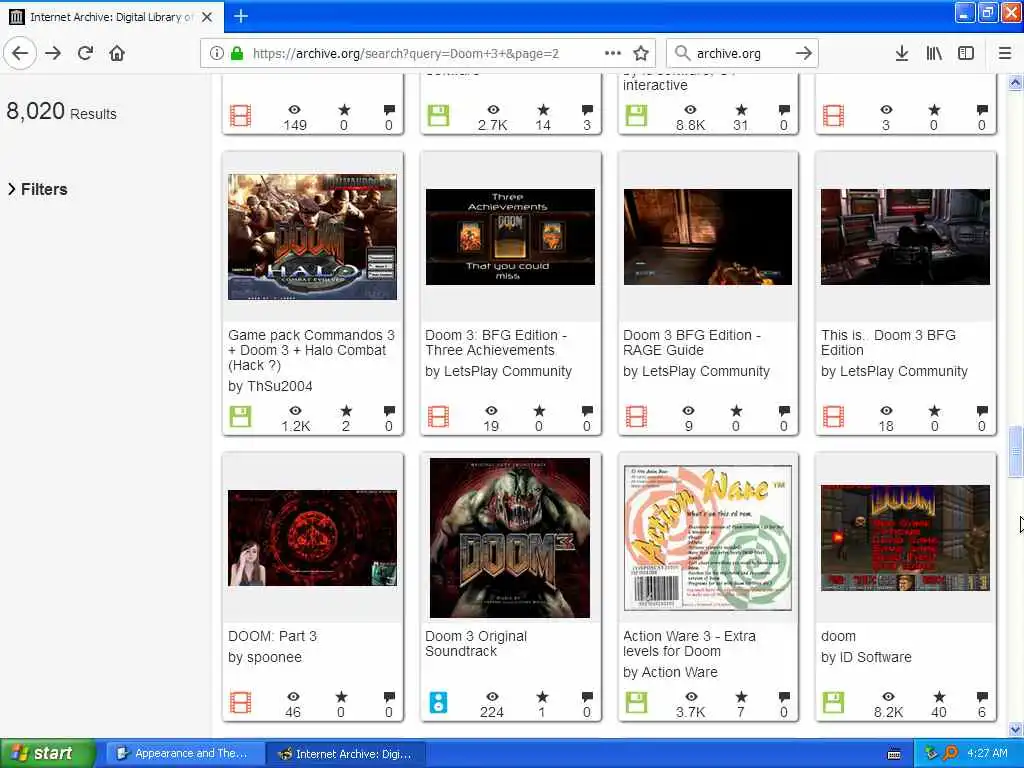This screenshot has width=1024, height=768.
Task: Click the browser forward arrow
Action: [x=54, y=53]
